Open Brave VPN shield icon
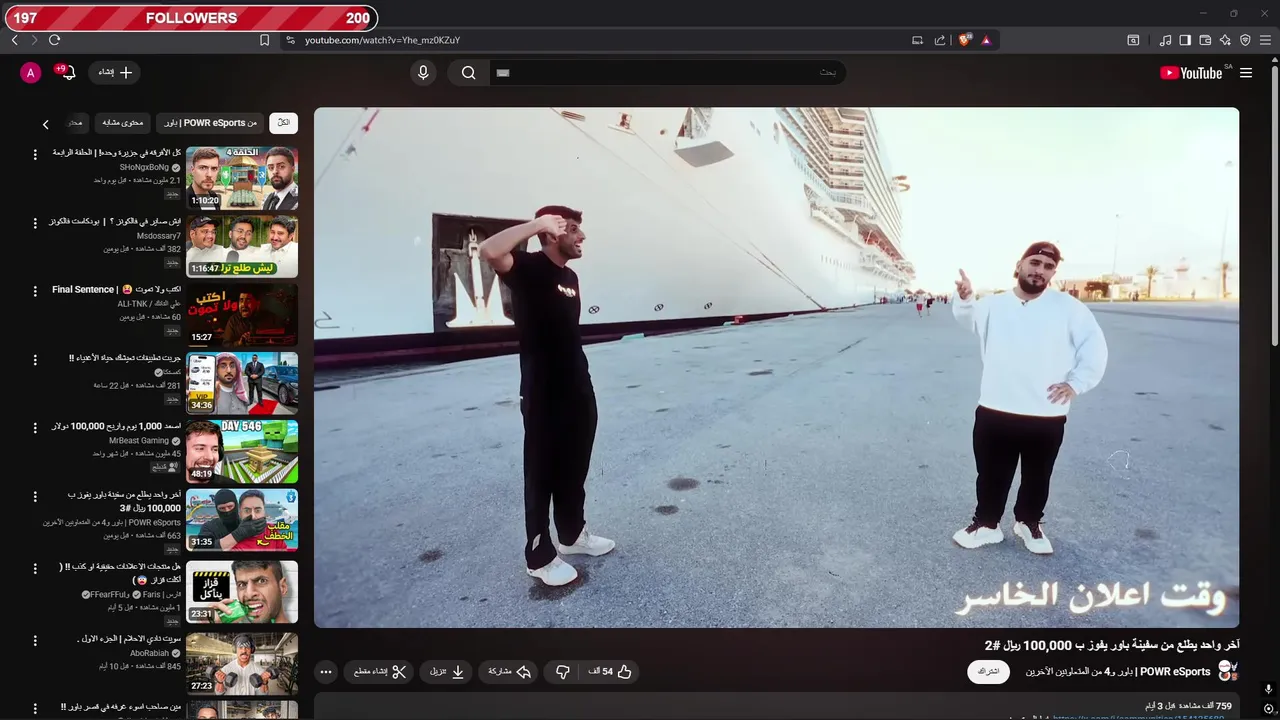 1245,40
